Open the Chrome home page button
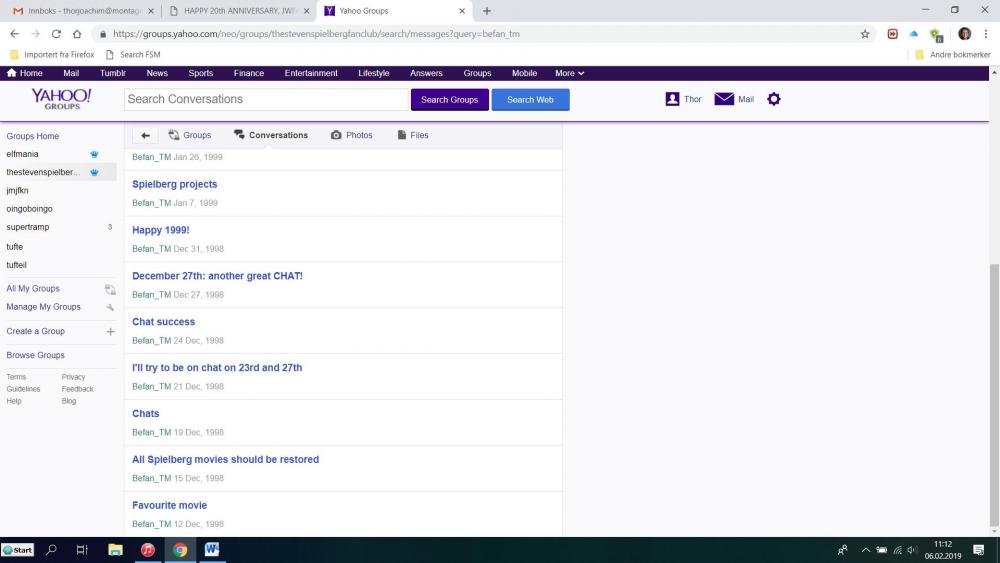 tap(77, 34)
